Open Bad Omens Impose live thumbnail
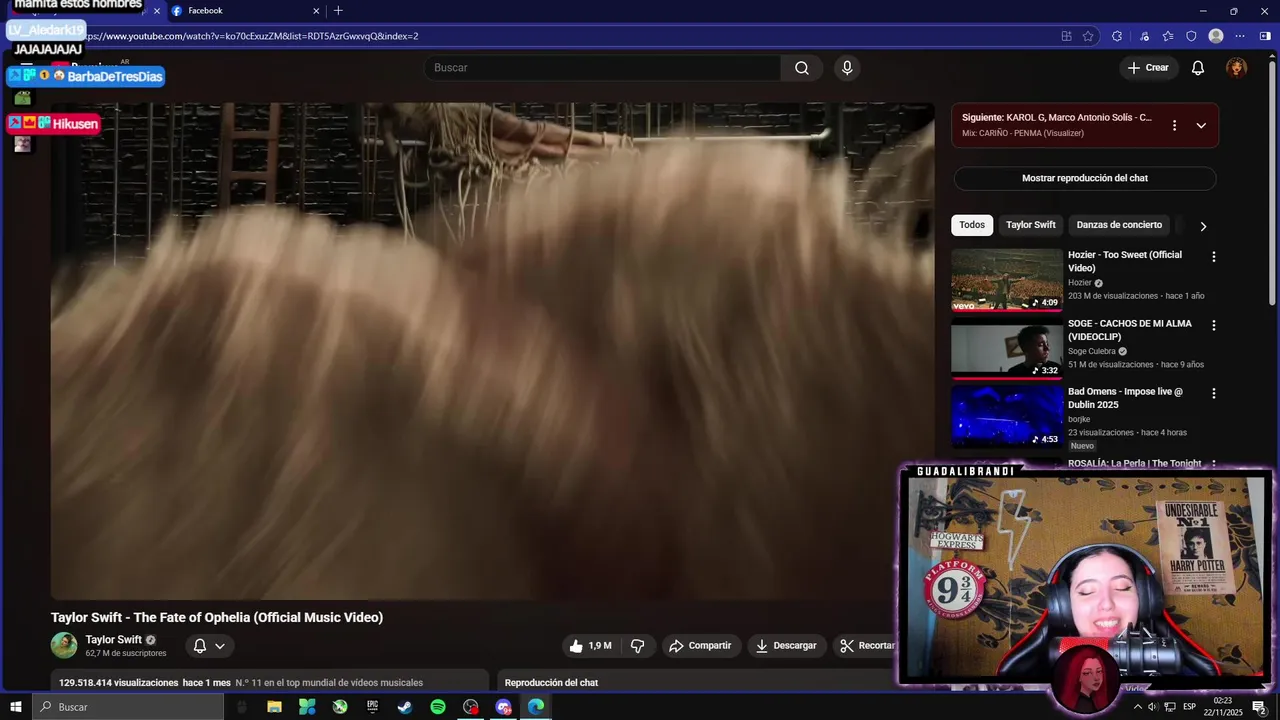Image resolution: width=1280 pixels, height=720 pixels. pos(1007,416)
